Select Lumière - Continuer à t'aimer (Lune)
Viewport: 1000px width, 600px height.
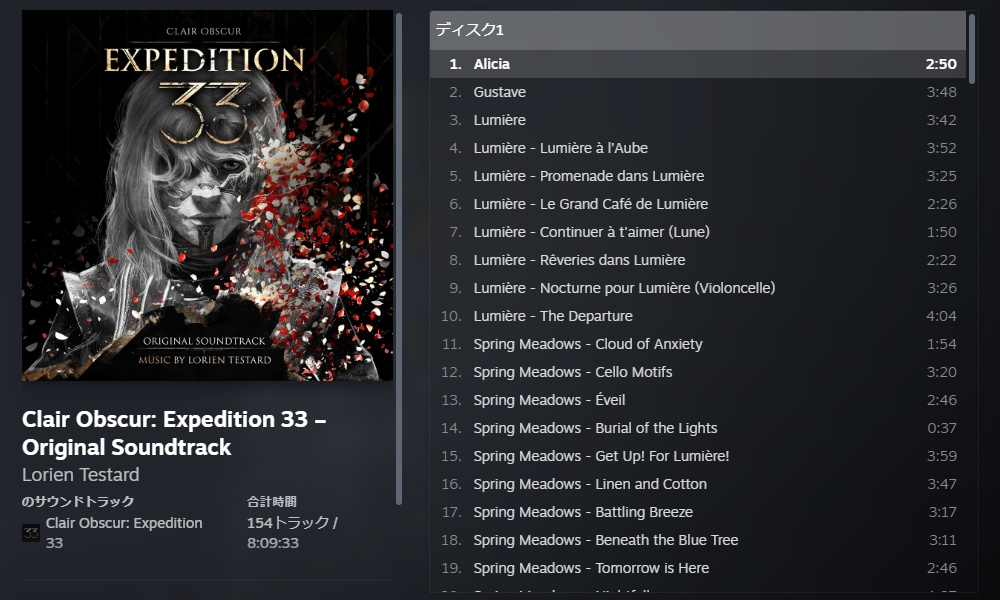pos(698,232)
